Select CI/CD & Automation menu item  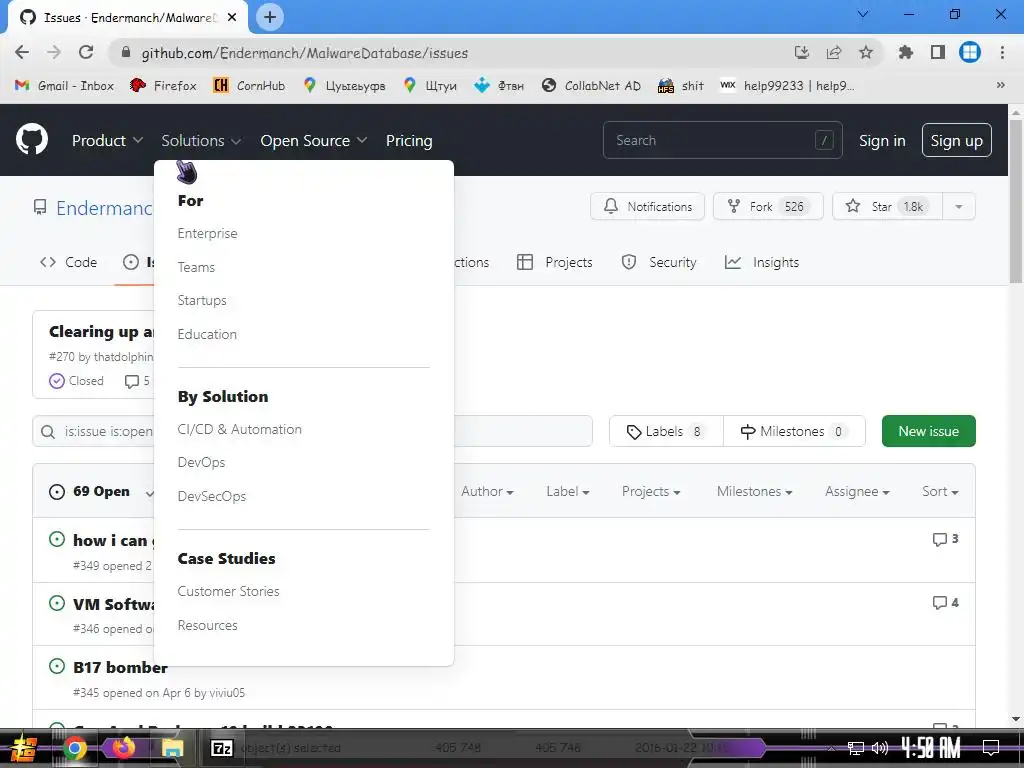[x=240, y=429]
